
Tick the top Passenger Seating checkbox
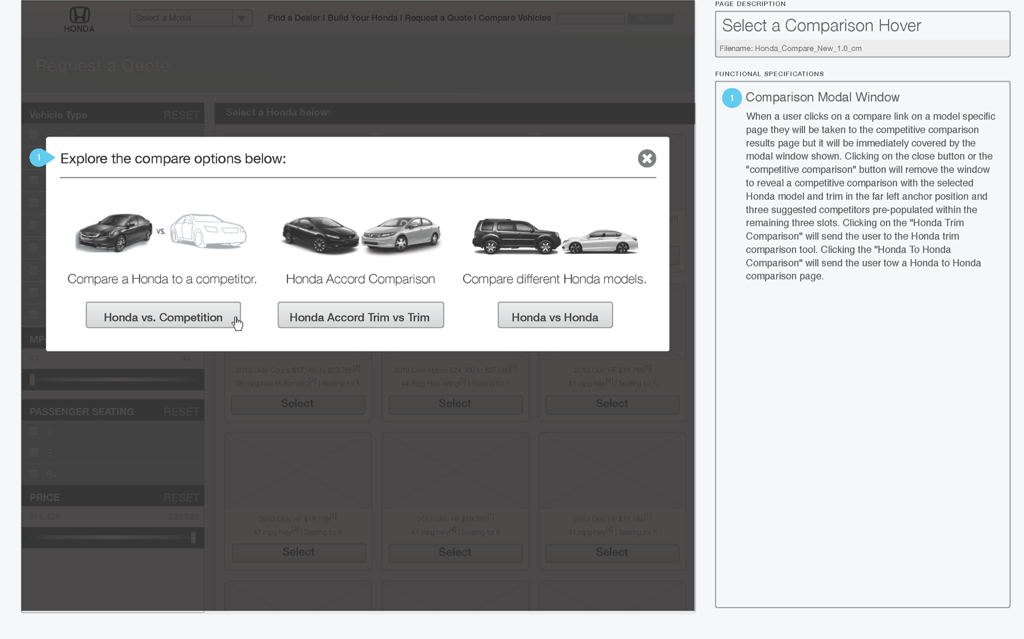tap(34, 432)
